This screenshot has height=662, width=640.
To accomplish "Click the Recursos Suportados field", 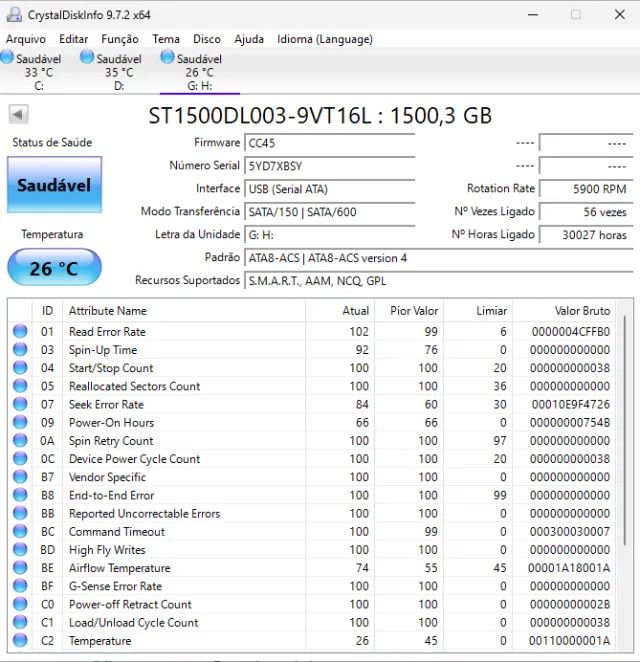I will pyautogui.click(x=439, y=281).
